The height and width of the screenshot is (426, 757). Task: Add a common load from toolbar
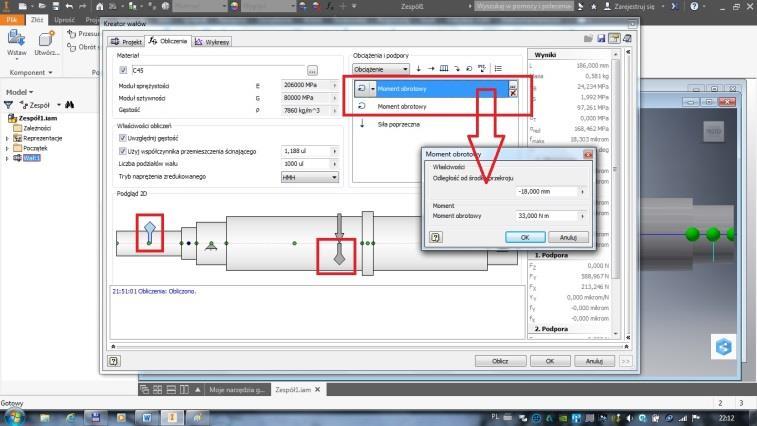[x=482, y=69]
